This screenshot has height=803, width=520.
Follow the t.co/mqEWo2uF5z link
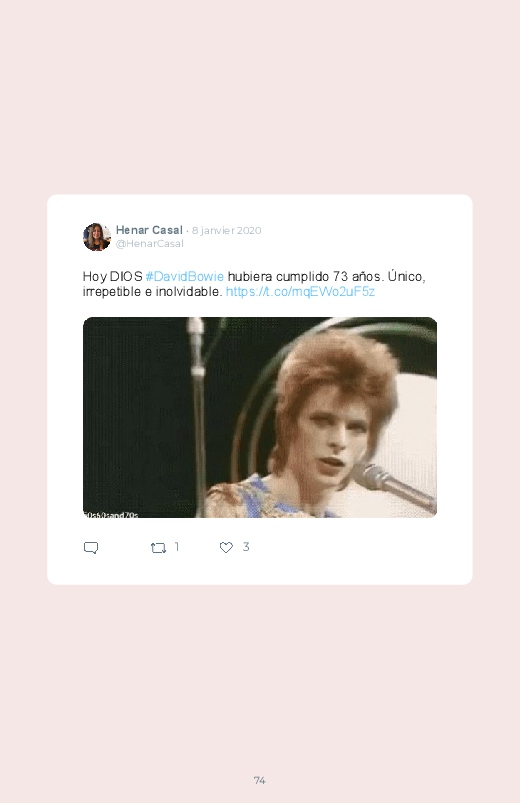[300, 292]
